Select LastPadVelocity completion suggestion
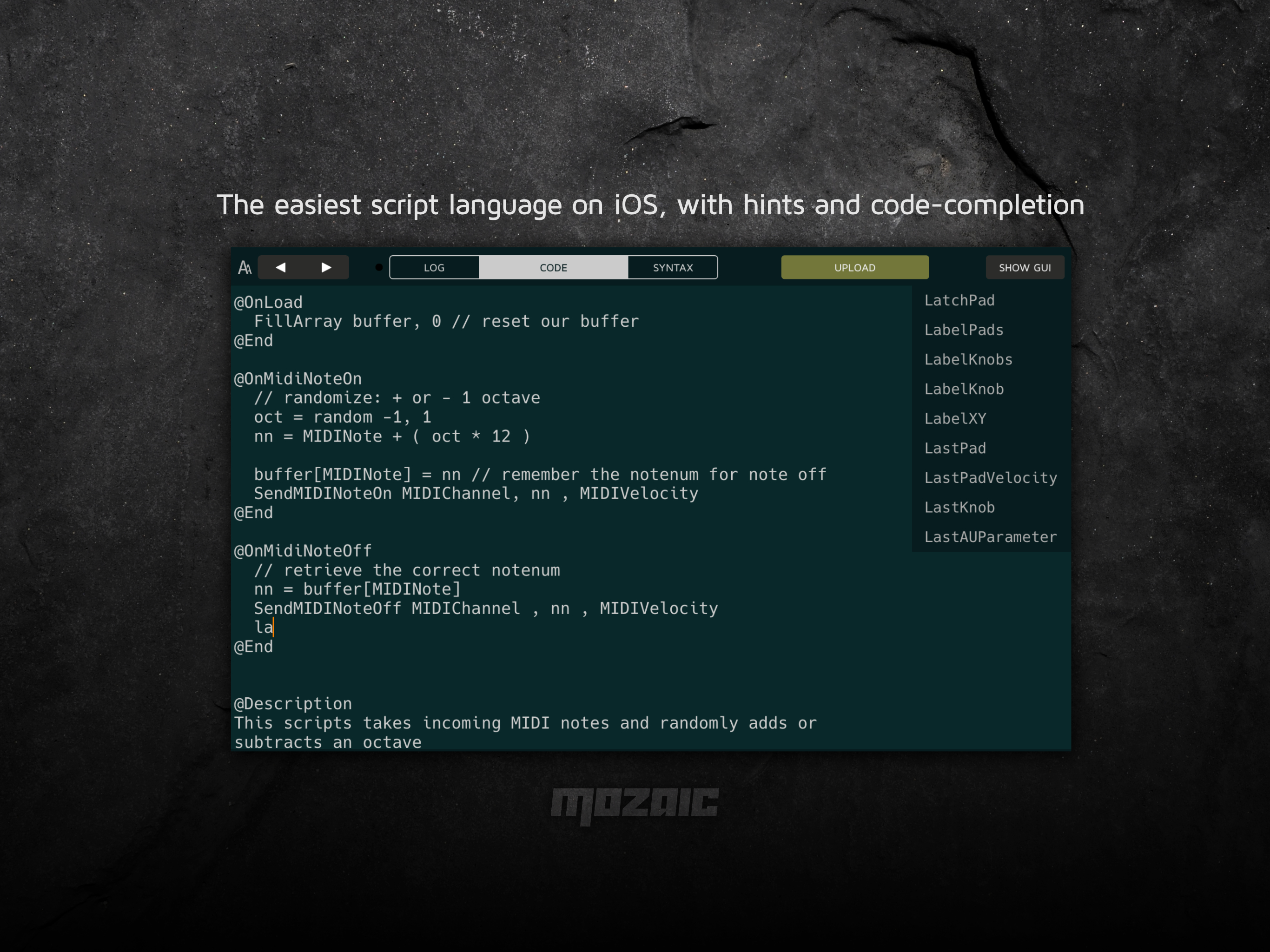Viewport: 1270px width, 952px height. click(991, 478)
